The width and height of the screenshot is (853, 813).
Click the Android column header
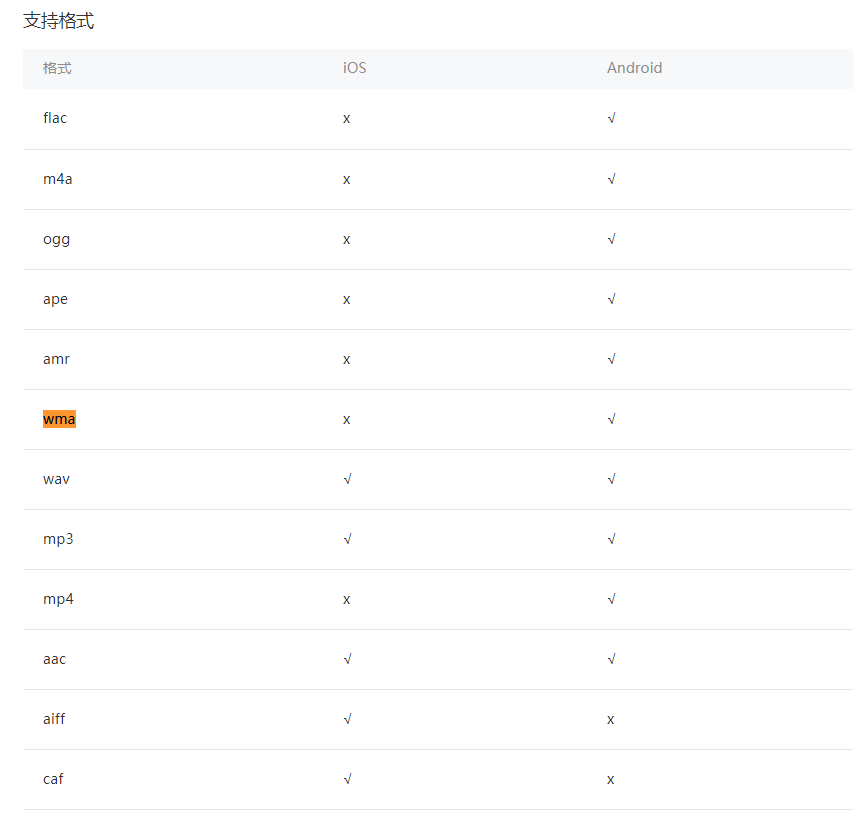(634, 68)
